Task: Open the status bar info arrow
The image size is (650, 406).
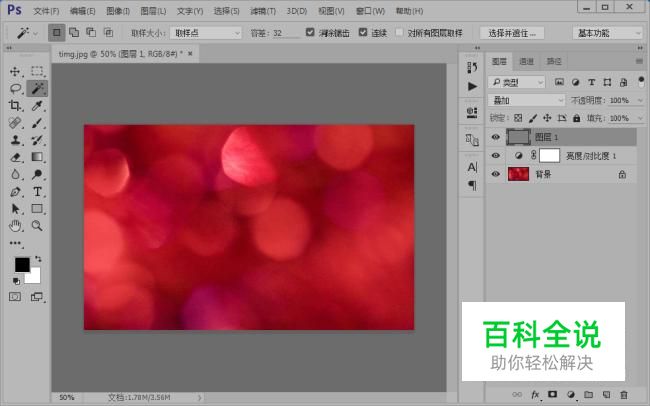Action: (200, 397)
